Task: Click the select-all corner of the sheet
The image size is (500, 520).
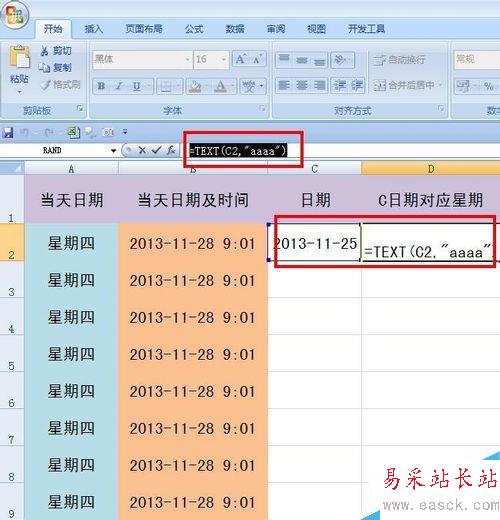Action: point(12,168)
